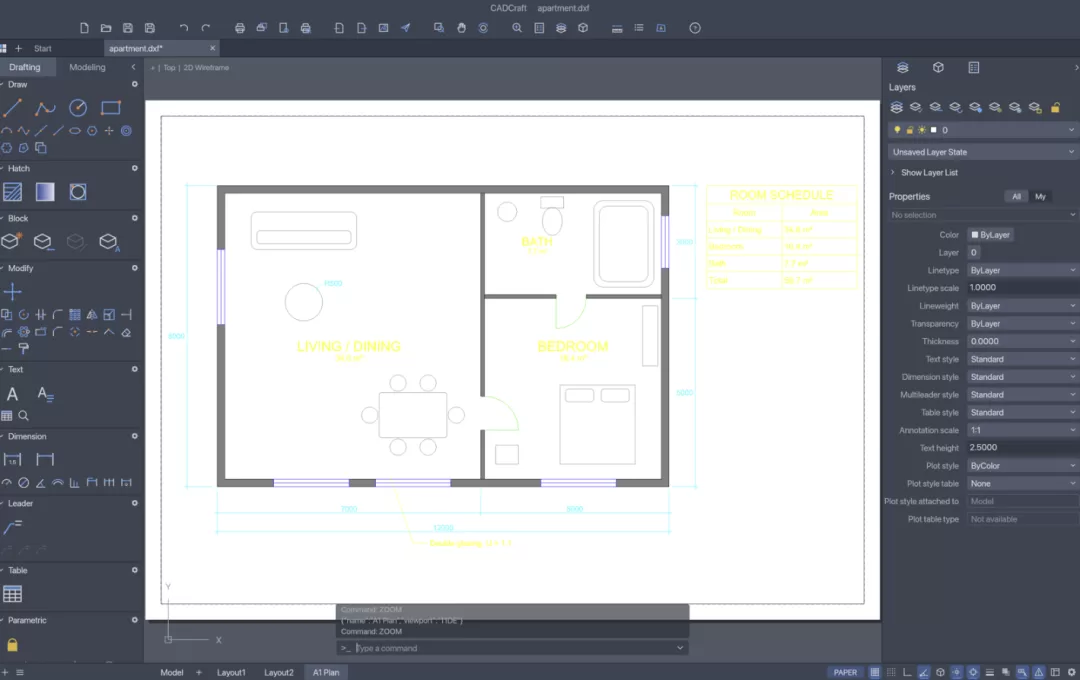Click the Linear dimension tool
The height and width of the screenshot is (680, 1080).
[x=12, y=460]
